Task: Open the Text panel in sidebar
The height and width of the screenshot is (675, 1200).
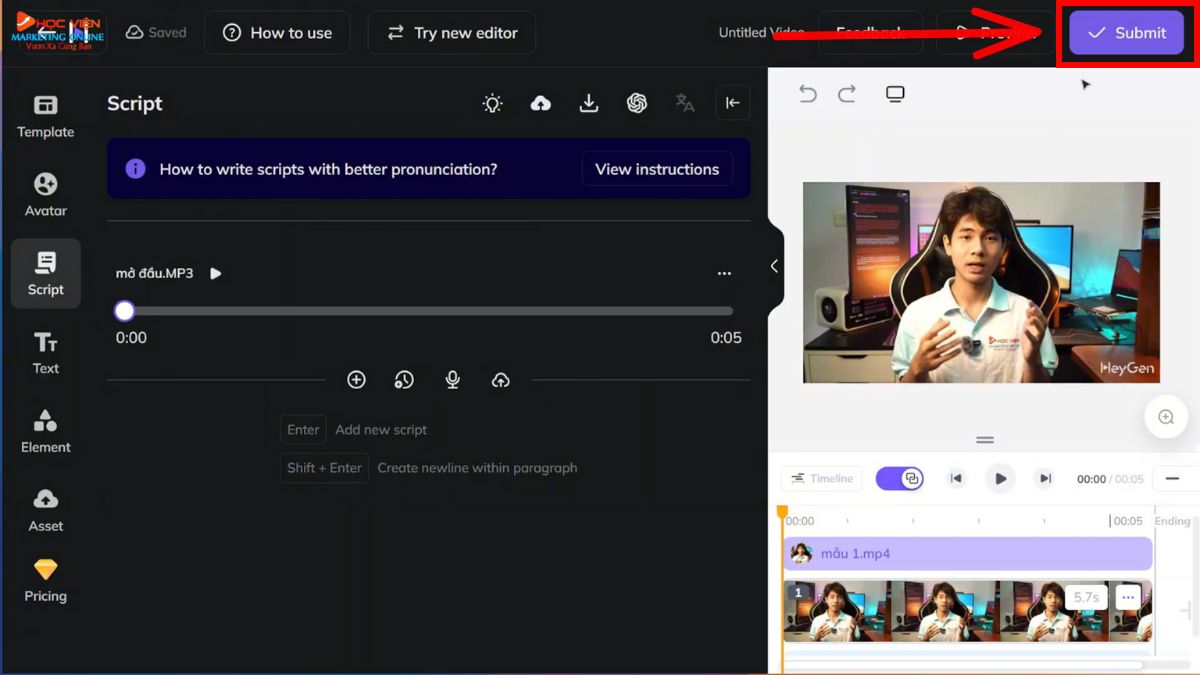Action: pyautogui.click(x=45, y=353)
